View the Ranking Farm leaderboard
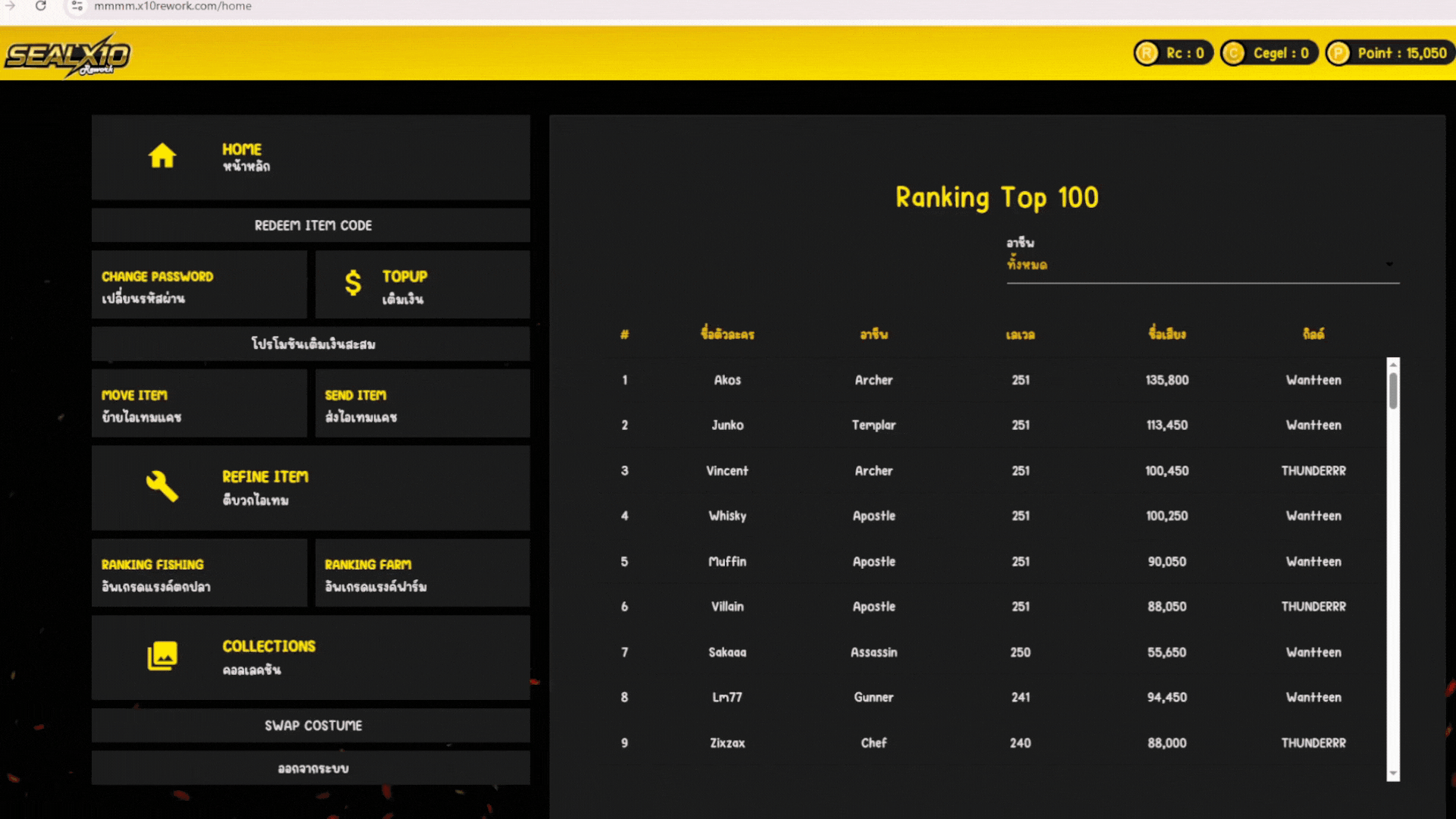 click(x=422, y=574)
